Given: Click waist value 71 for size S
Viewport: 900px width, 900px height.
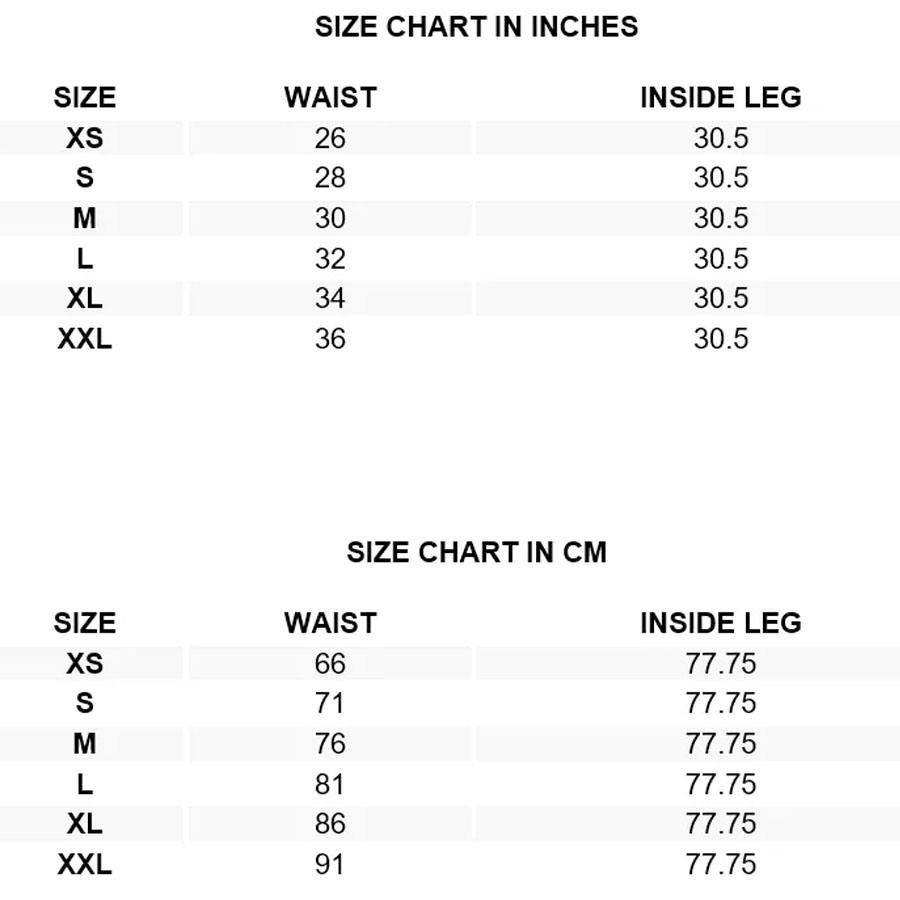Looking at the screenshot, I should click(330, 703).
